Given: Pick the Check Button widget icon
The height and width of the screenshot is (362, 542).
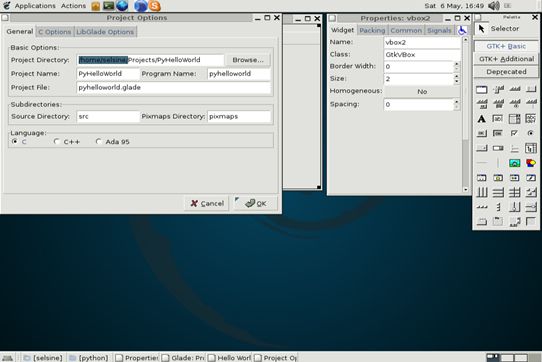Looking at the screenshot, I should [514, 133].
